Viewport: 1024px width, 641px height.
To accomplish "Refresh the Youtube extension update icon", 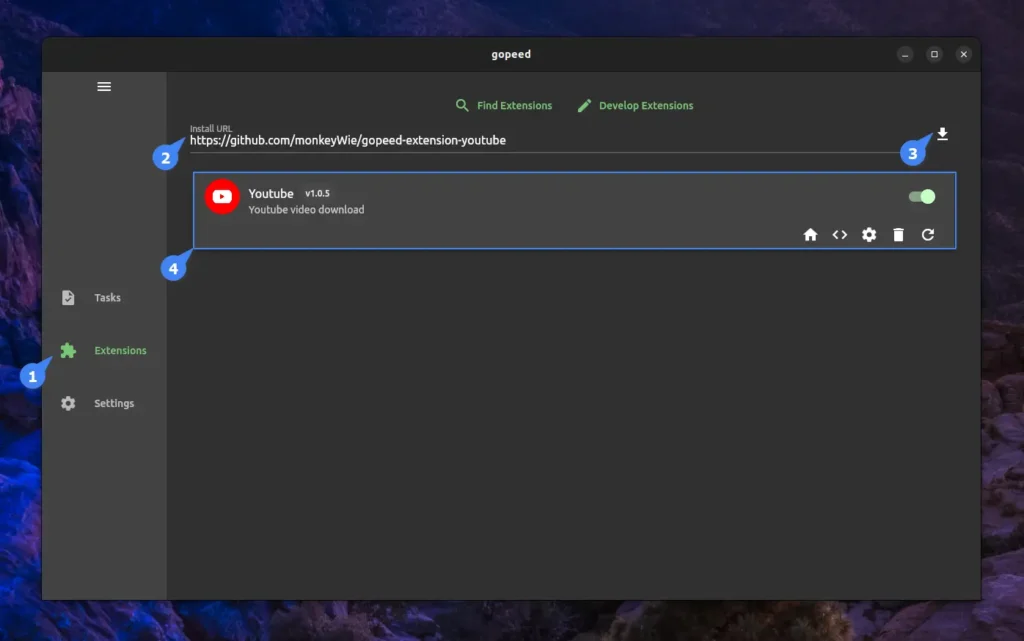I will (928, 234).
